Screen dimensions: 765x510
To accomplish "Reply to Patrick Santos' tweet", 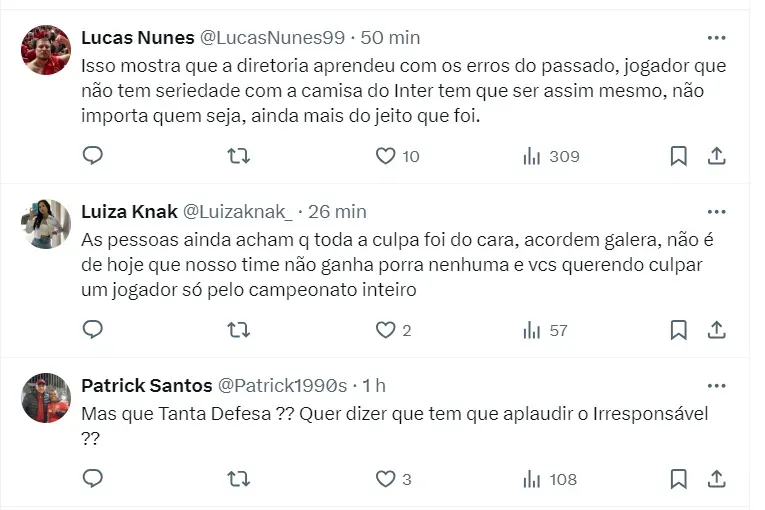I will [x=93, y=479].
